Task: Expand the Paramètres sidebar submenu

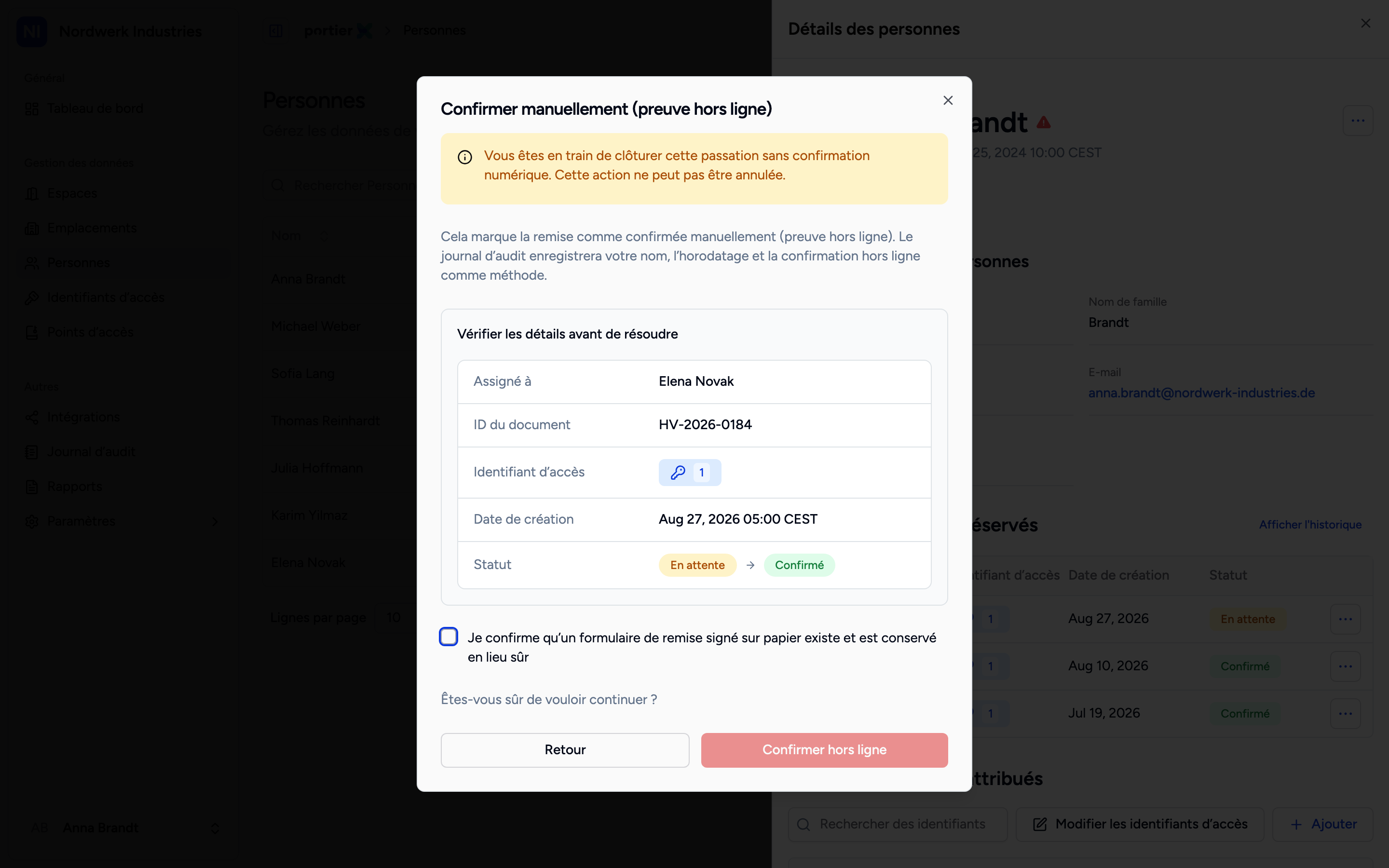Action: coord(215,521)
